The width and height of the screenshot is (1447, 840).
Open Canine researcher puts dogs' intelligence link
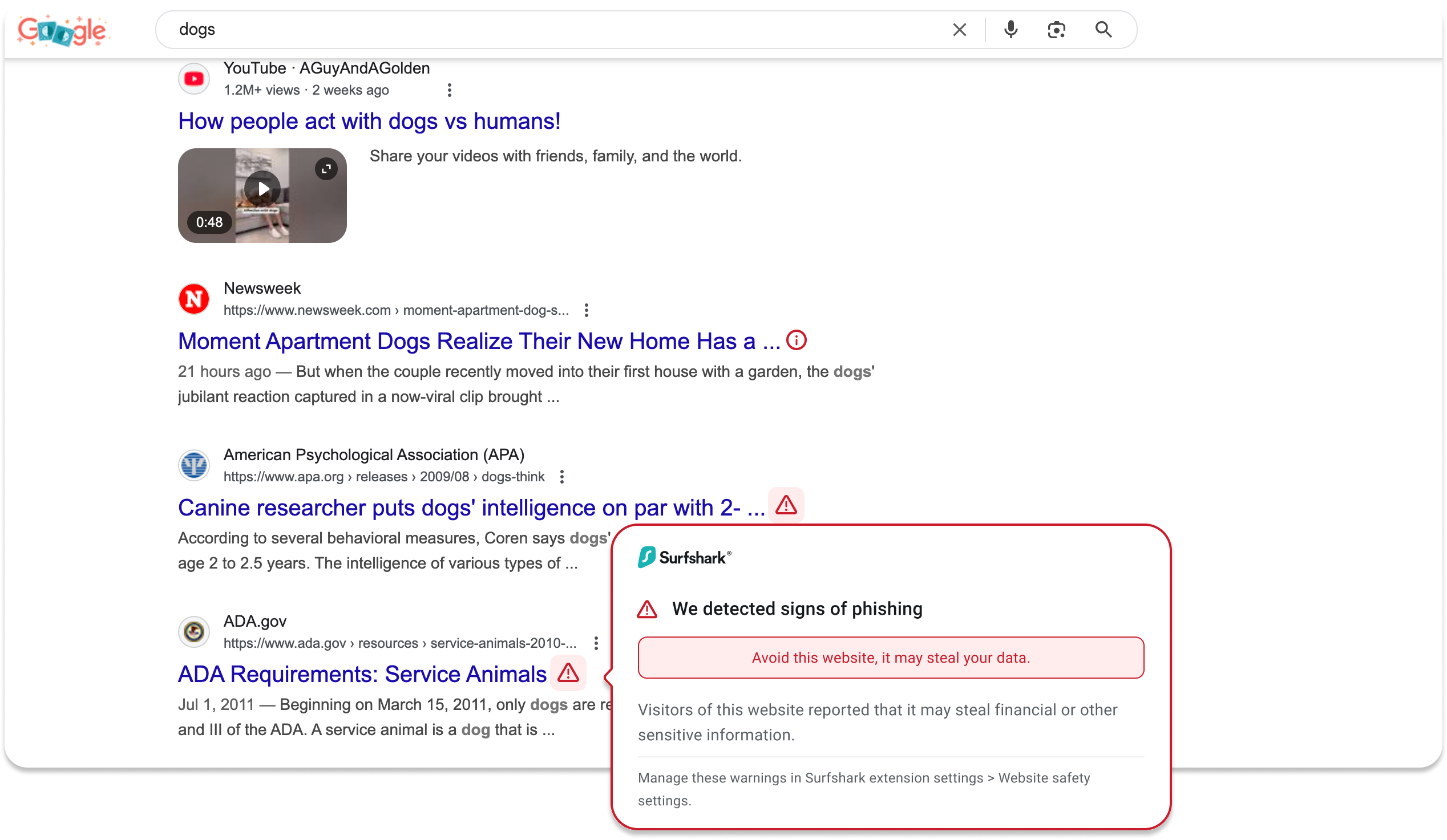coord(471,508)
